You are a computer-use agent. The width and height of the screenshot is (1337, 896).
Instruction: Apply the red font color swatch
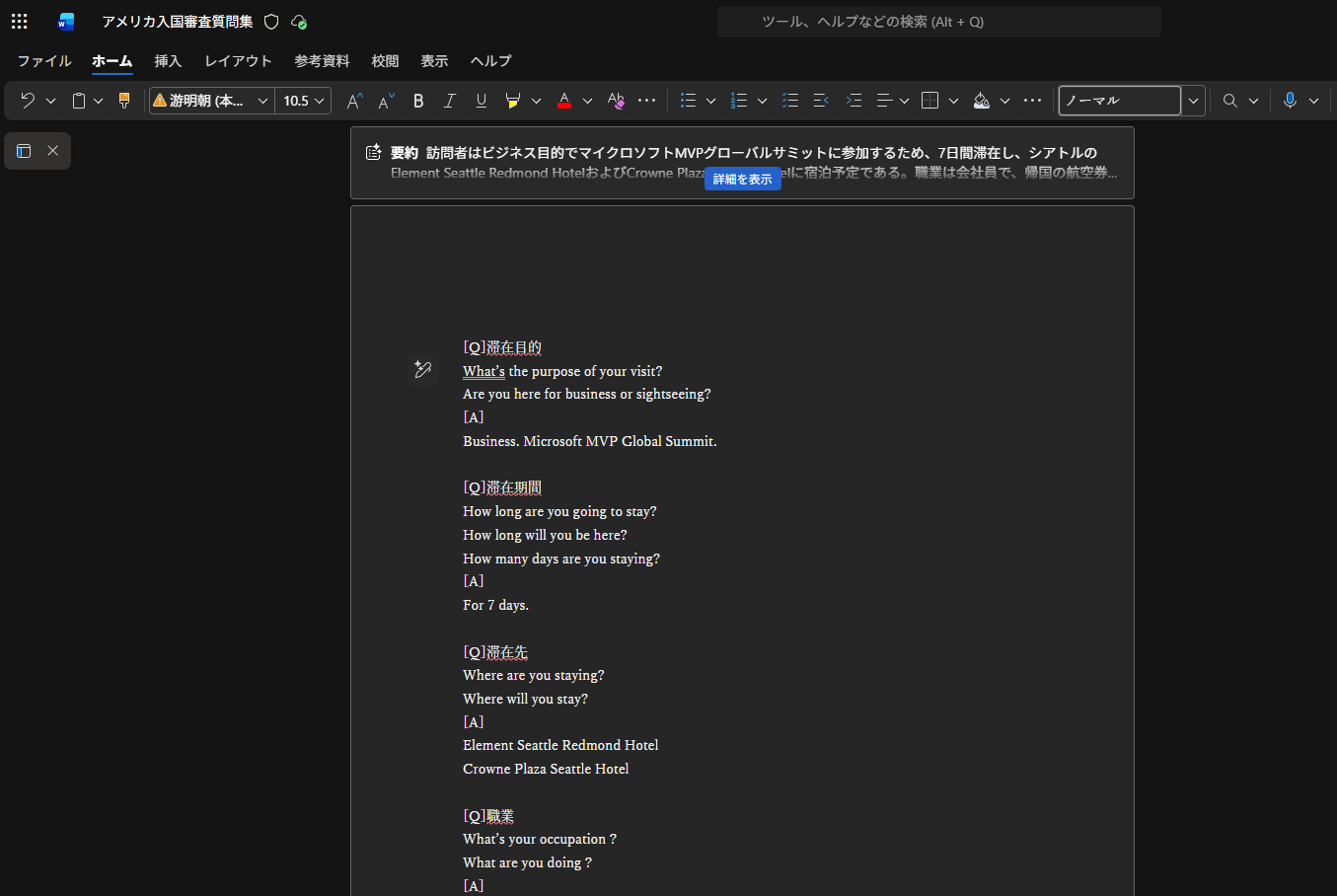point(564,101)
